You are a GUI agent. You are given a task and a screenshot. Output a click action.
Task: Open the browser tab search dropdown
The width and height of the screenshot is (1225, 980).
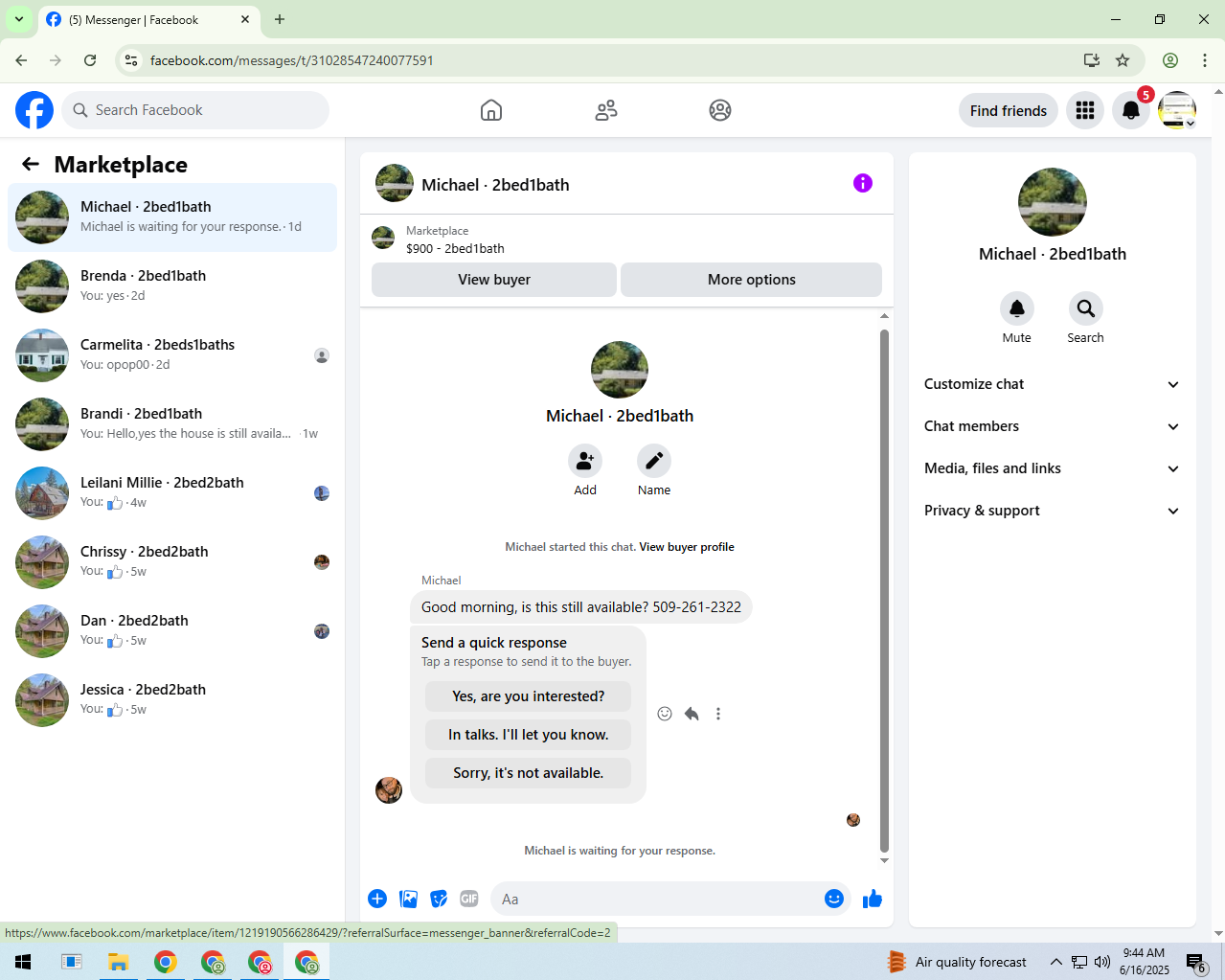[x=19, y=19]
